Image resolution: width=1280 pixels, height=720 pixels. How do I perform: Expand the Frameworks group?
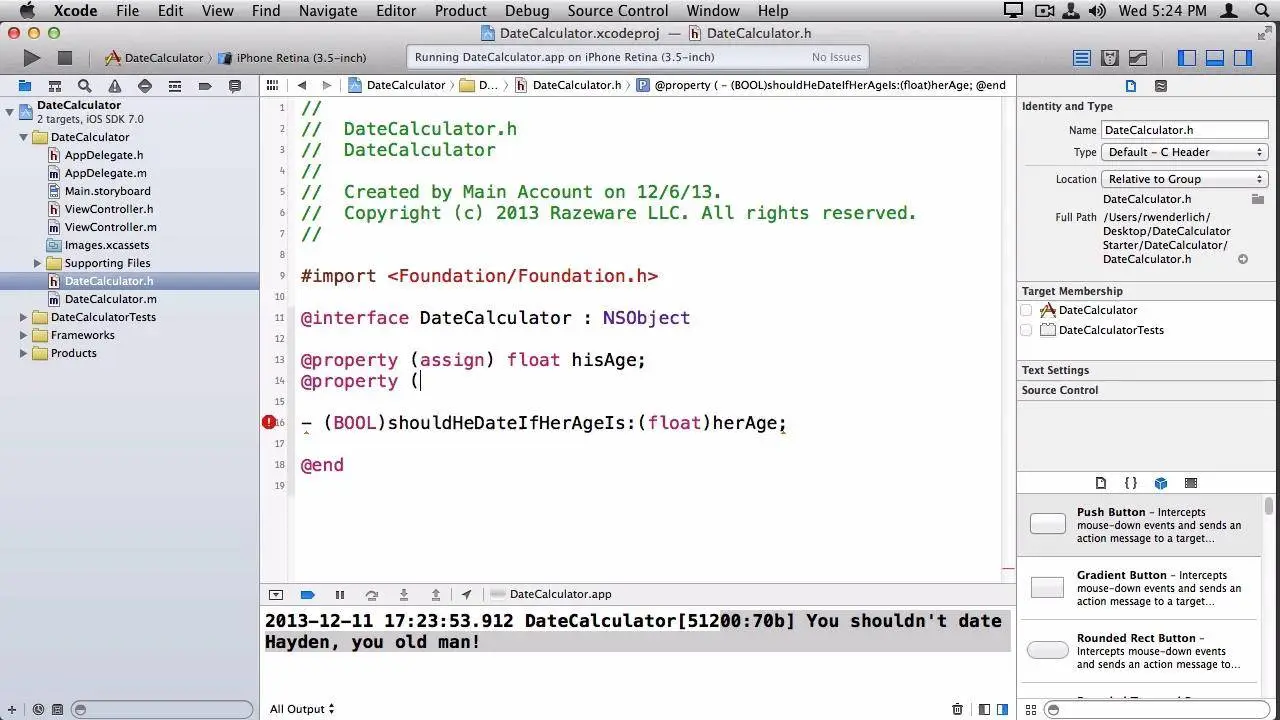pyautogui.click(x=24, y=335)
